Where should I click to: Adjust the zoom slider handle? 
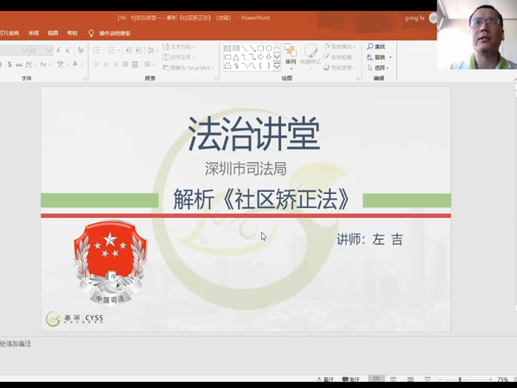tap(460, 379)
